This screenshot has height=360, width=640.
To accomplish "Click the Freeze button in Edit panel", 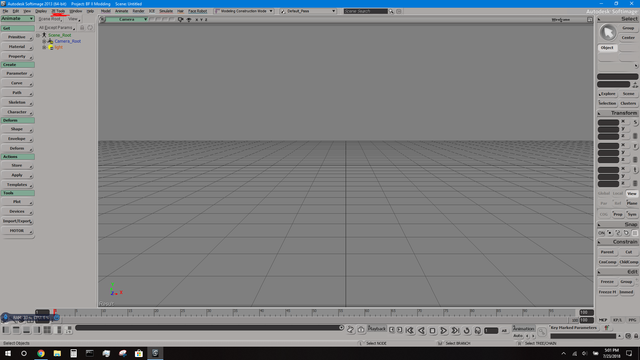I will tap(607, 282).
